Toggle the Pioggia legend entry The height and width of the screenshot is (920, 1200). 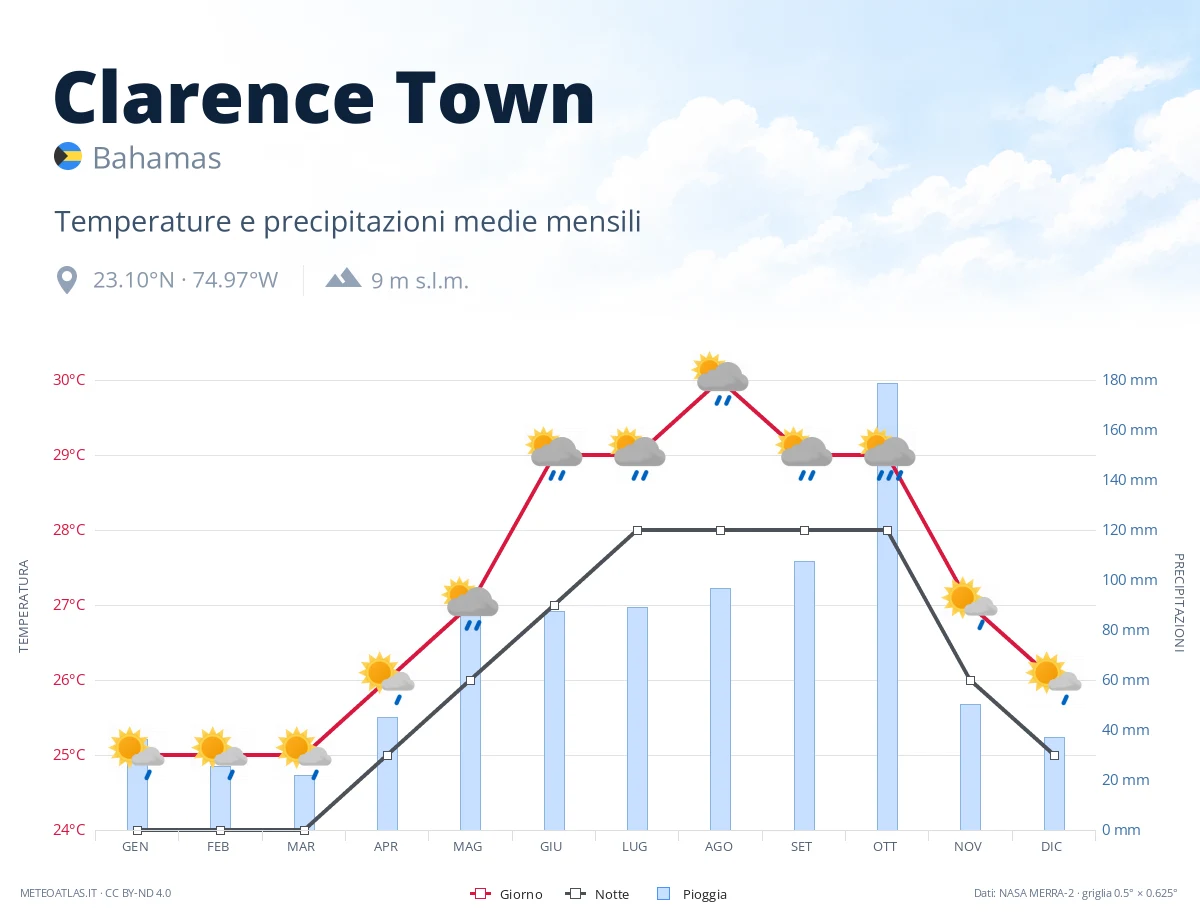692,894
